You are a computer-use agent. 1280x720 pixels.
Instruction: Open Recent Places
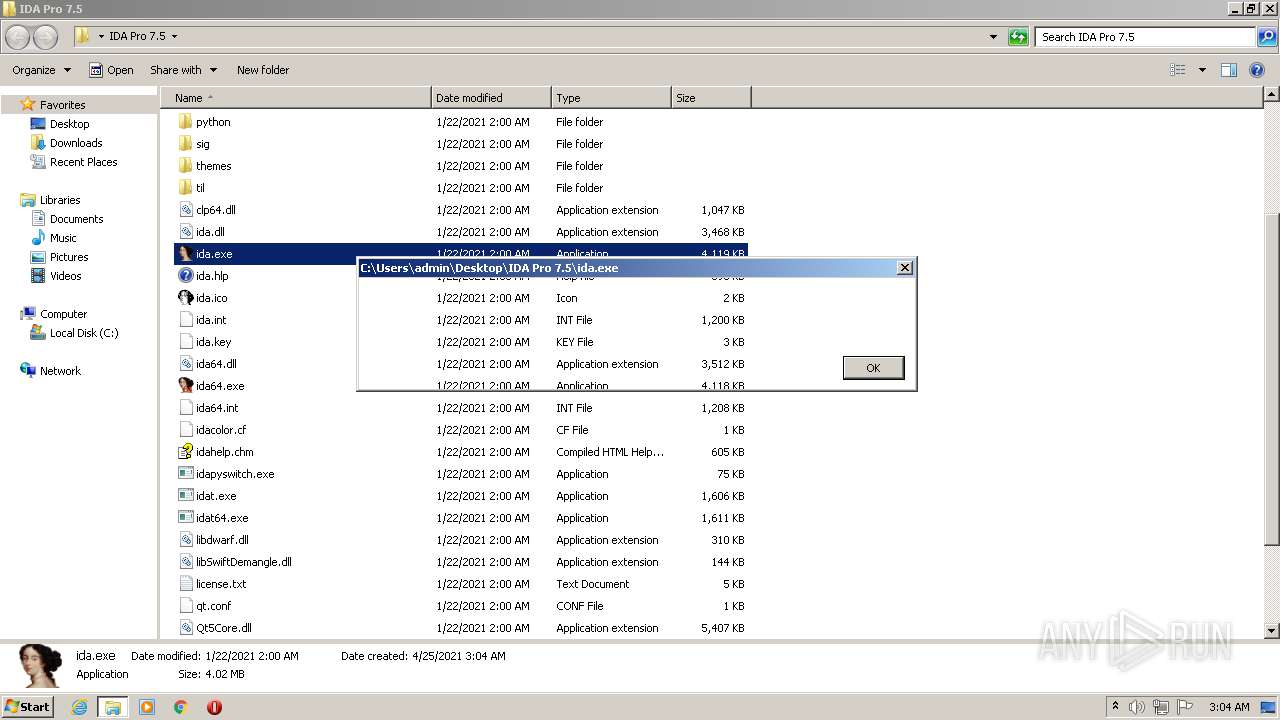point(83,162)
